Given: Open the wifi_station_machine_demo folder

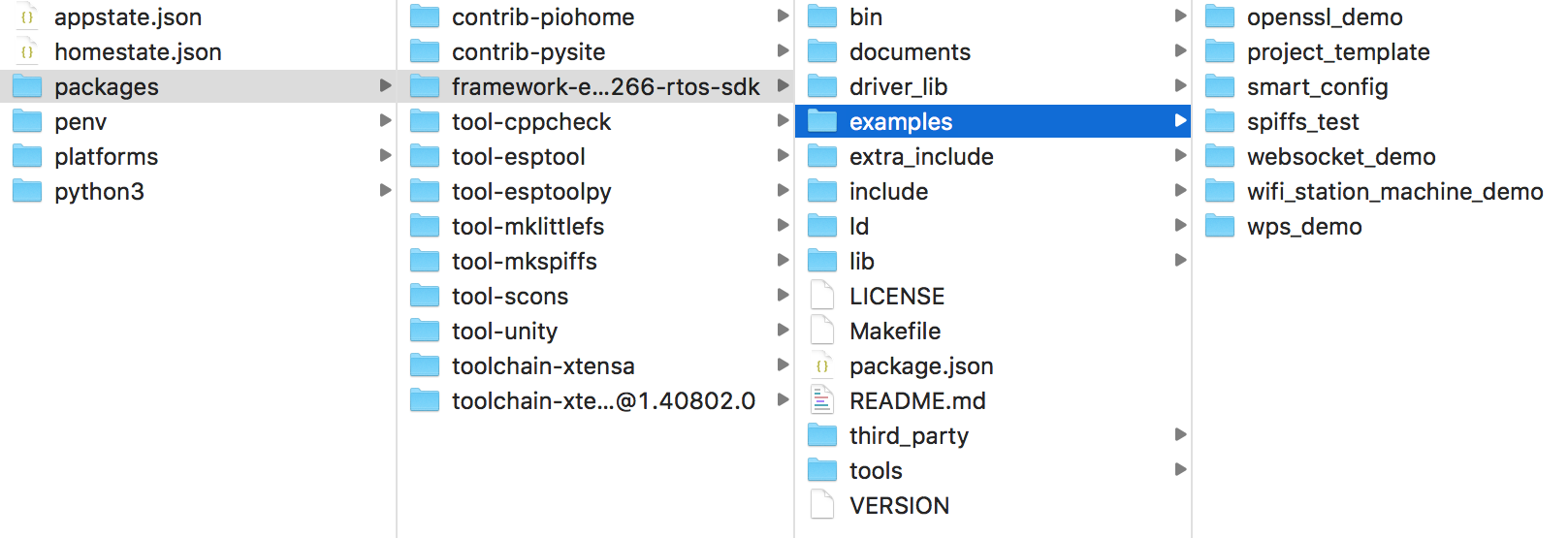Looking at the screenshot, I should 1394,192.
